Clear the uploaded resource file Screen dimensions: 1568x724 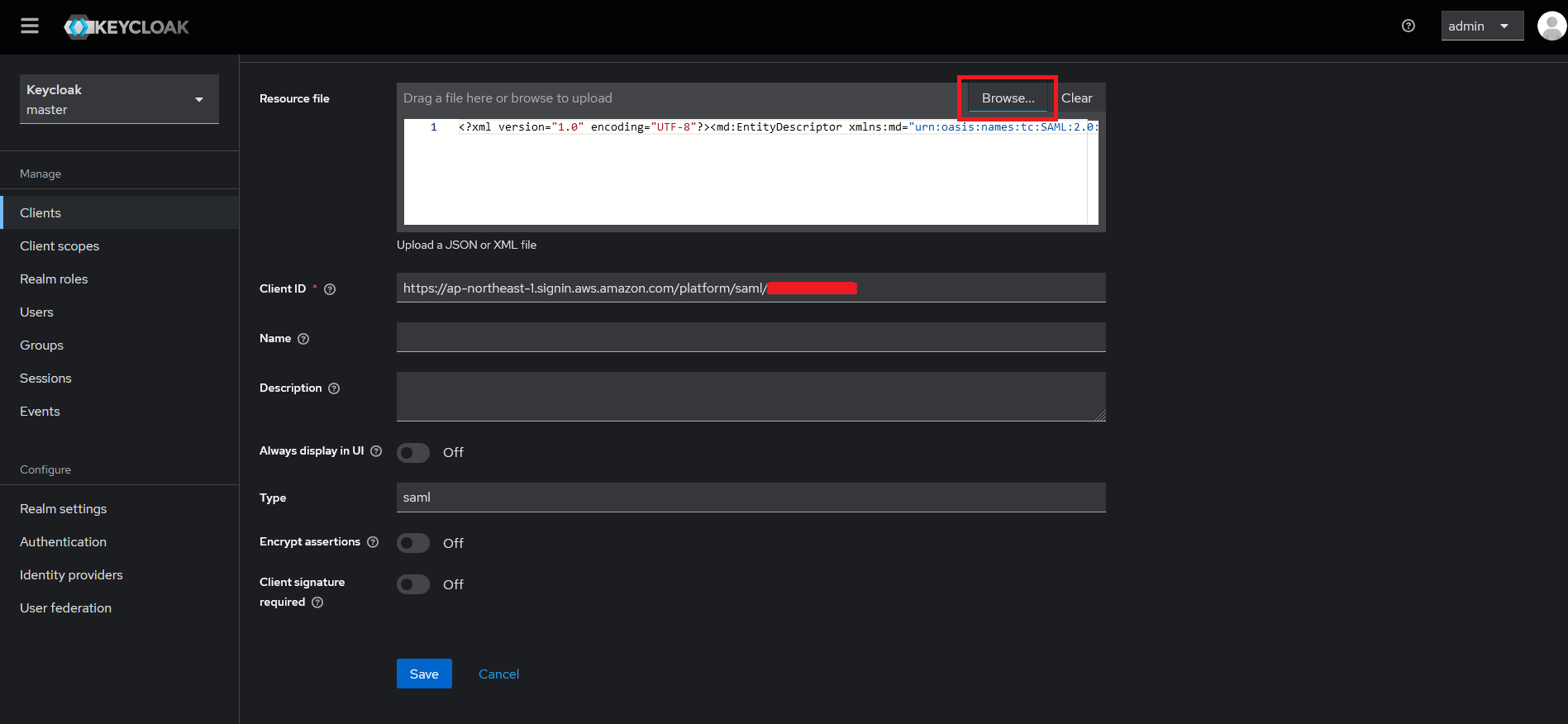[x=1076, y=98]
